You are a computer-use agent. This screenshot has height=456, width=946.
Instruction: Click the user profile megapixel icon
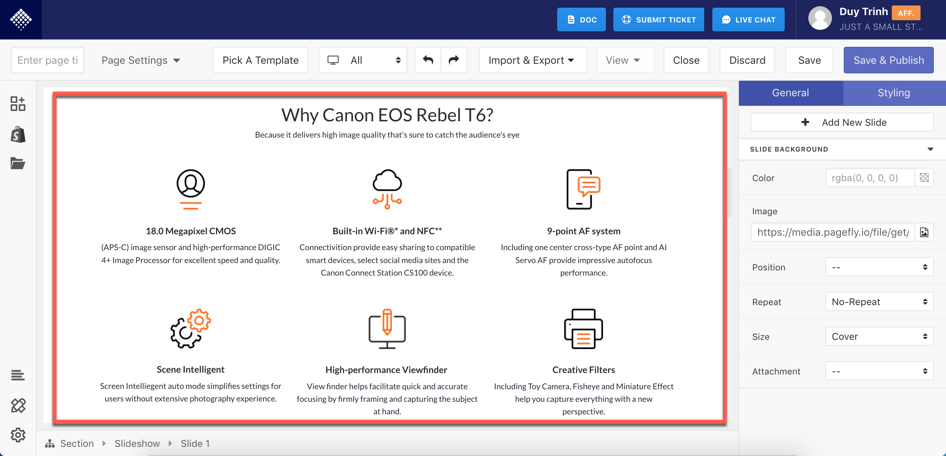[191, 189]
